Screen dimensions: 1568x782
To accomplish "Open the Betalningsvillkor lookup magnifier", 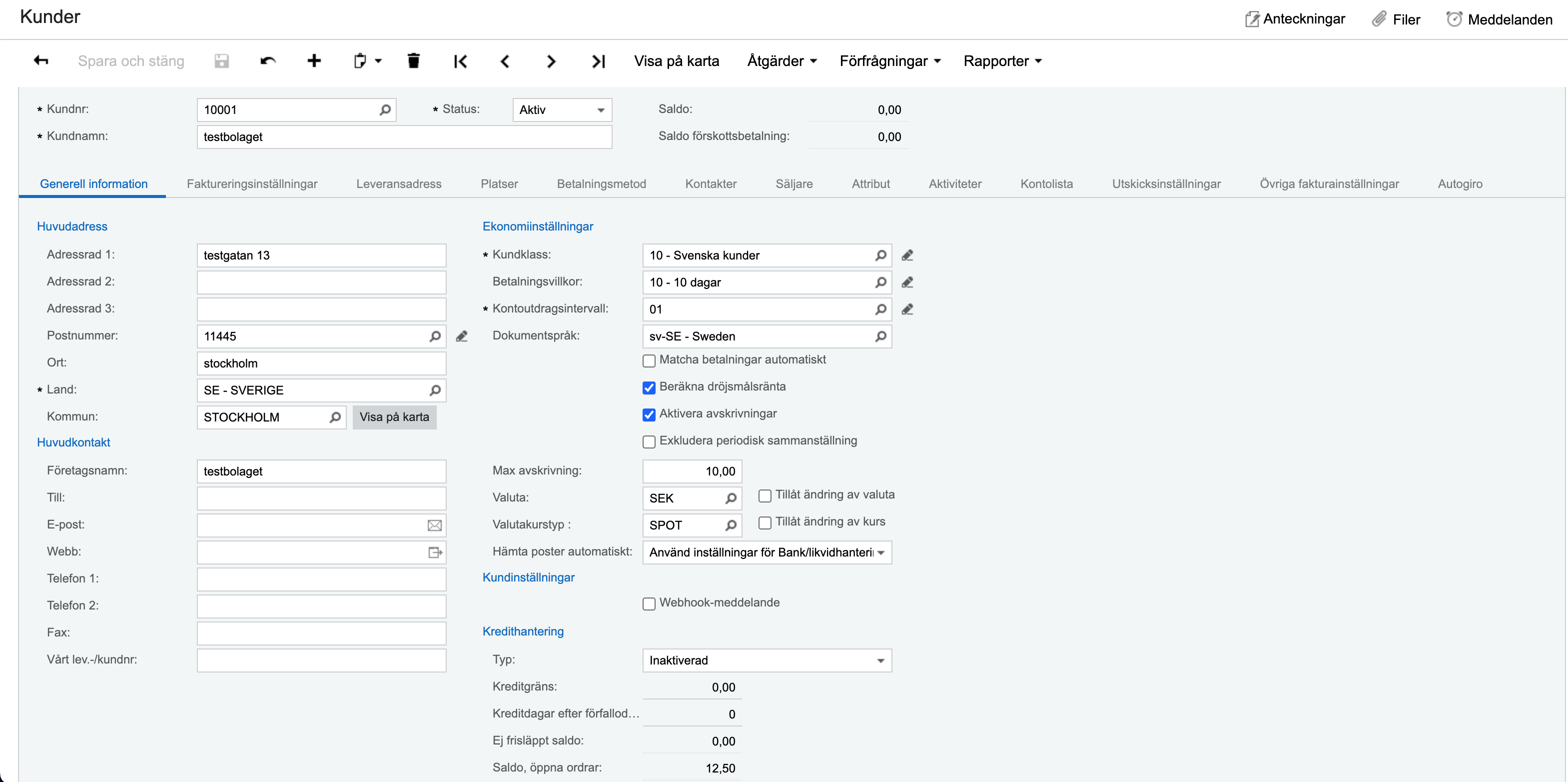I will (x=880, y=282).
